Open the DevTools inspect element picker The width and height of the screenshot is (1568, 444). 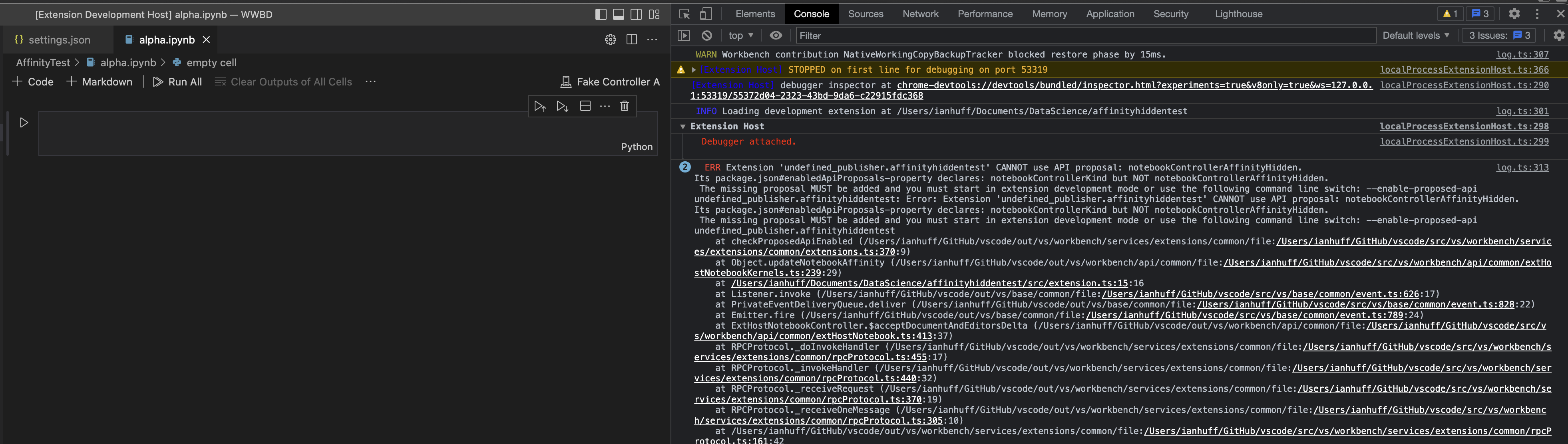pyautogui.click(x=684, y=14)
